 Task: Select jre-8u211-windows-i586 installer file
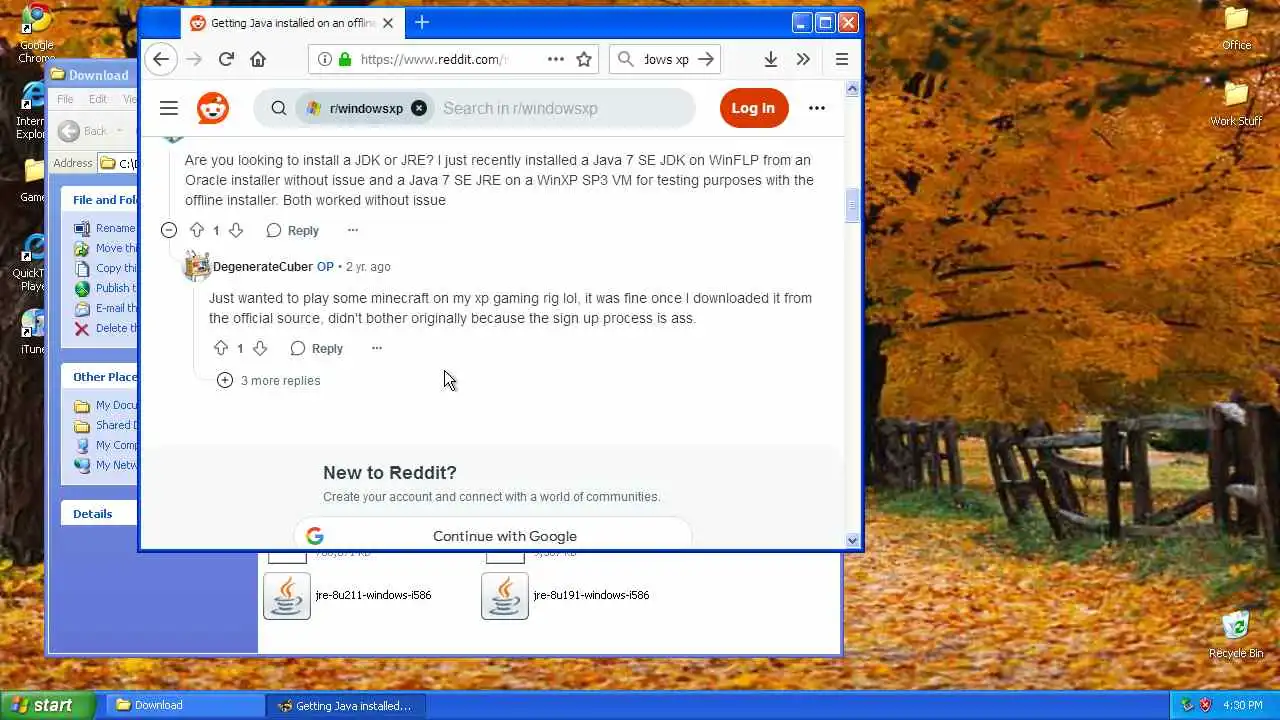(349, 596)
